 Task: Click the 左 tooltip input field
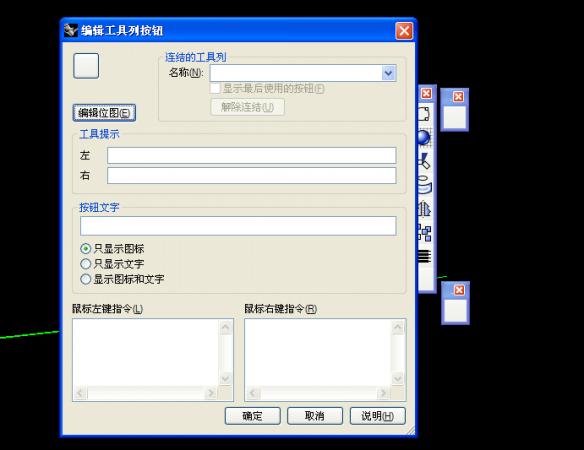coord(251,155)
